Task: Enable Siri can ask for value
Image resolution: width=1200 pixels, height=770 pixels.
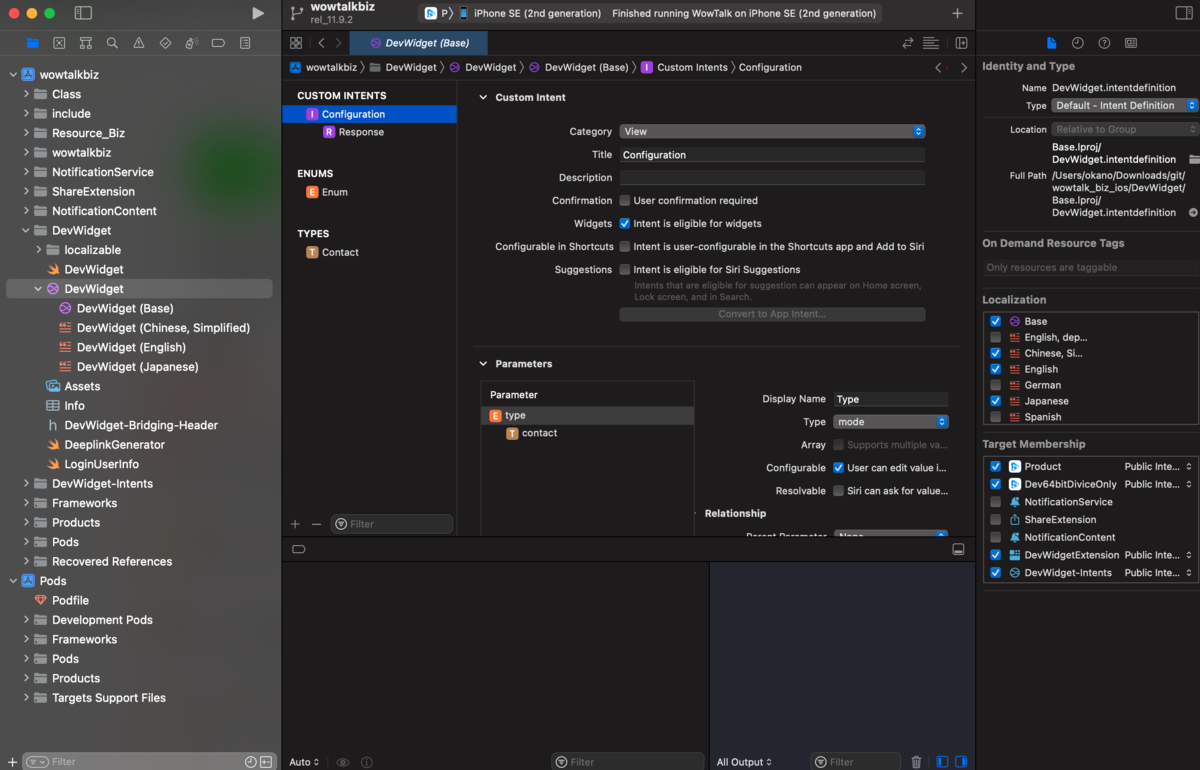Action: 839,491
